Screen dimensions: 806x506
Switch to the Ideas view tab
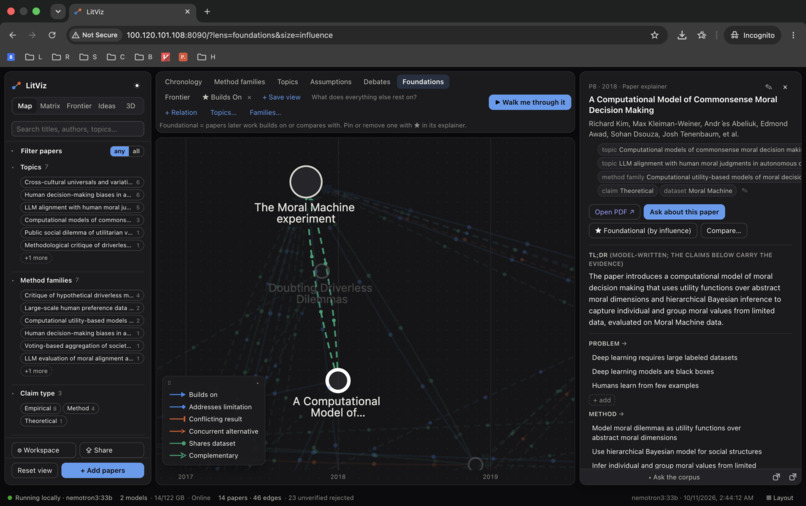(x=107, y=106)
